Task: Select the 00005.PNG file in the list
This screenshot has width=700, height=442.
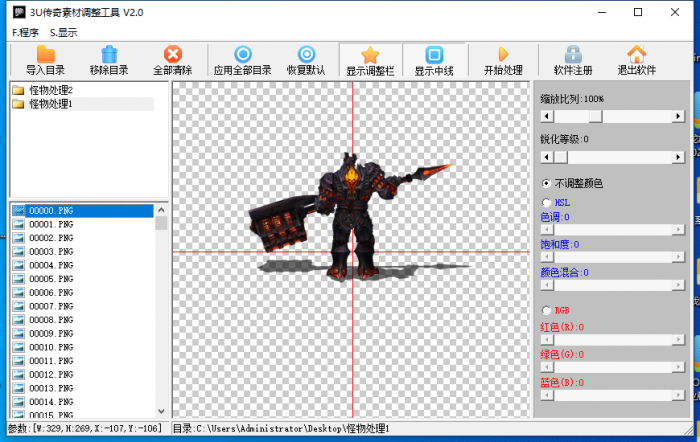Action: tap(50, 279)
